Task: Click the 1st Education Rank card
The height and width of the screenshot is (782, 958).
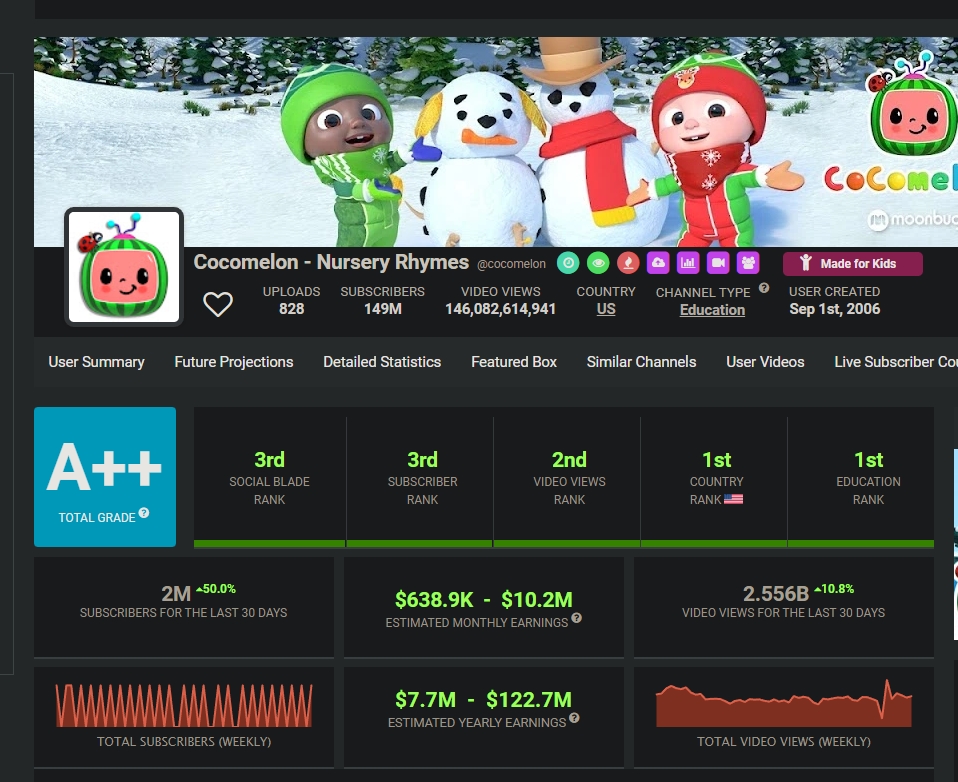Action: [x=861, y=477]
